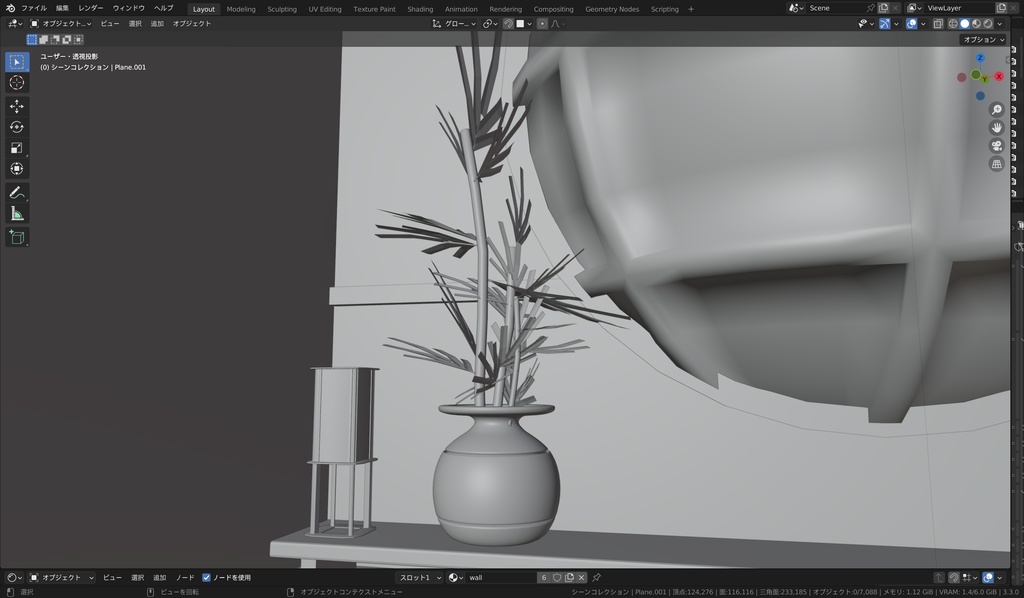Toggle show gizmos button
This screenshot has width=1024, height=598.
(884, 24)
